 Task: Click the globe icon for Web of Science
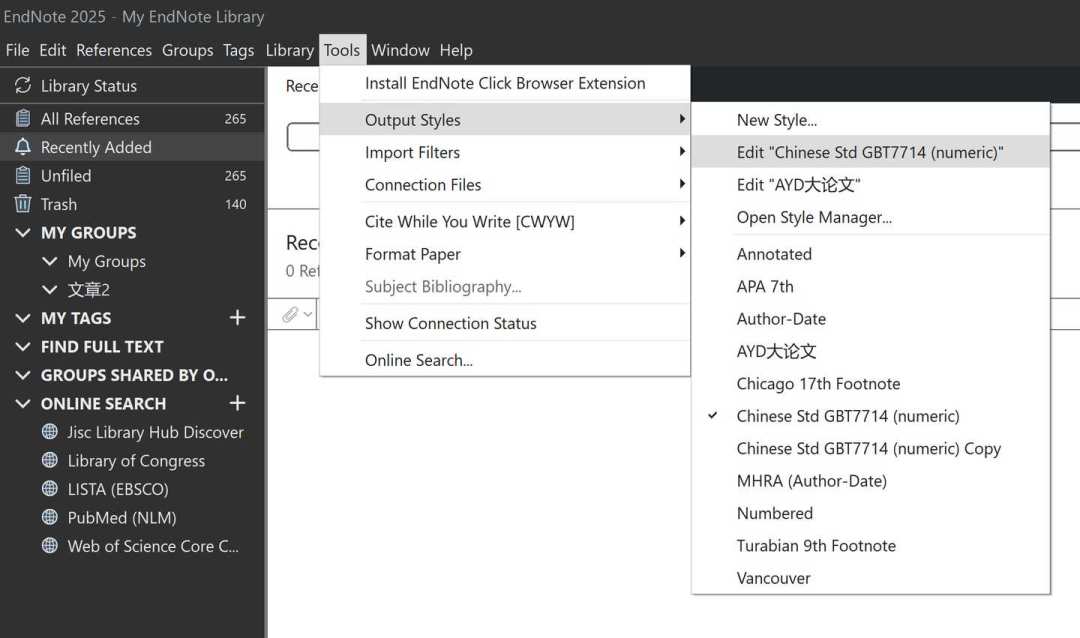point(50,545)
